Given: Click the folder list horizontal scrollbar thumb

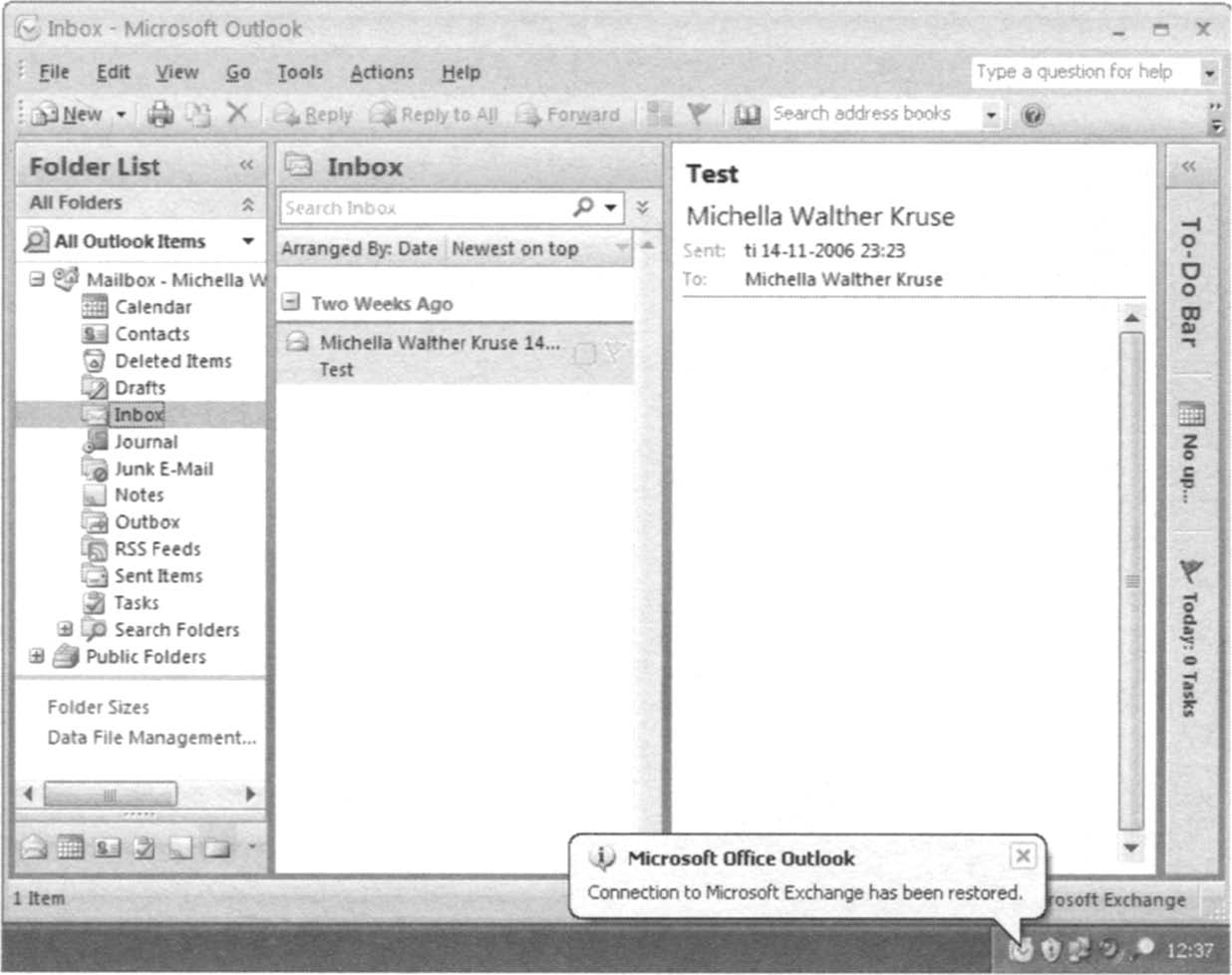Looking at the screenshot, I should [x=111, y=795].
